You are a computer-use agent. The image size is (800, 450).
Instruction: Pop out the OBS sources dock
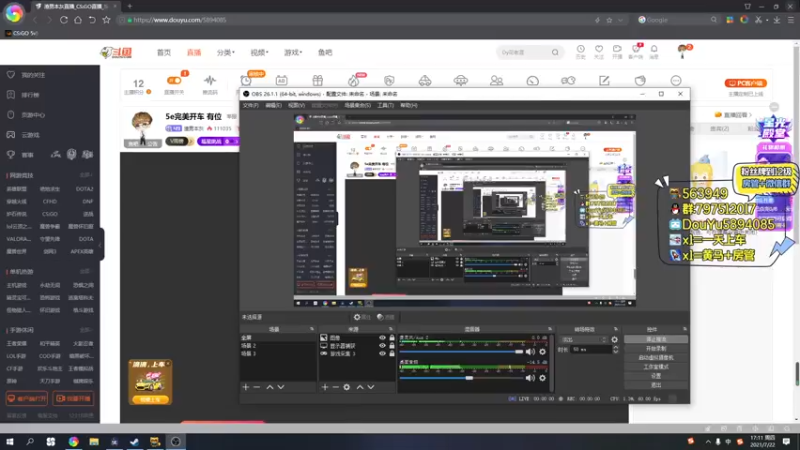391,329
